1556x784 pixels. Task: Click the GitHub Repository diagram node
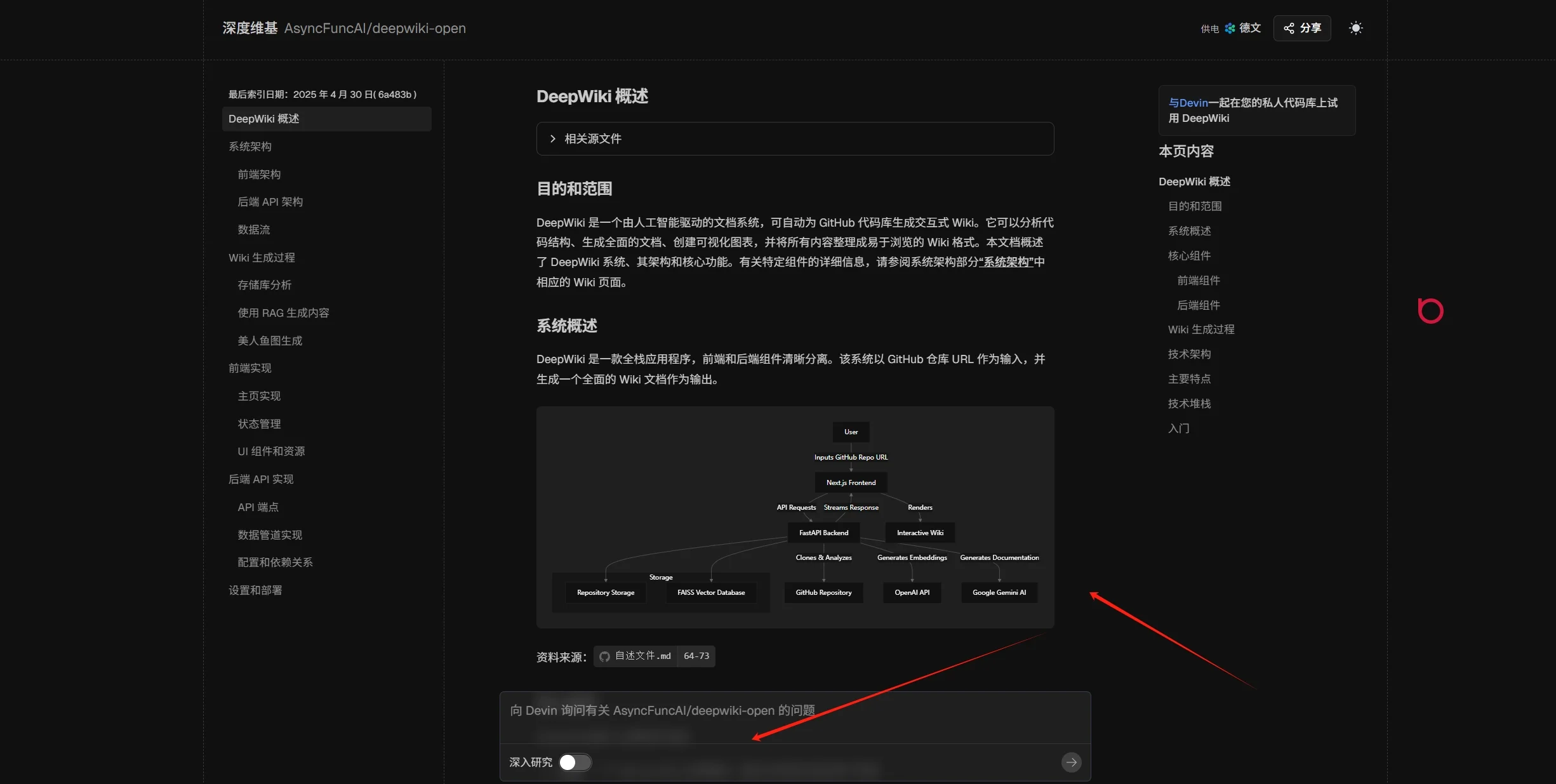[x=823, y=592]
